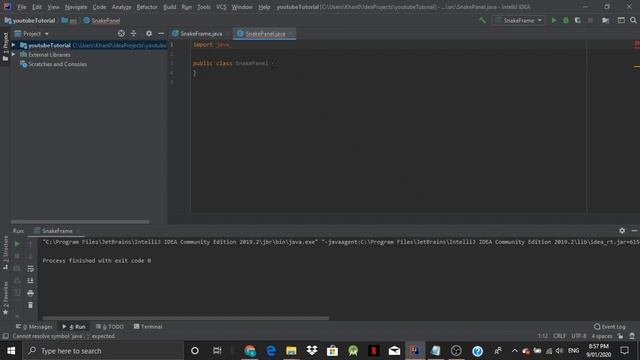Image resolution: width=640 pixels, height=360 pixels.
Task: Toggle the tool windows quick-access icon in status bar
Action: click(x=5, y=336)
